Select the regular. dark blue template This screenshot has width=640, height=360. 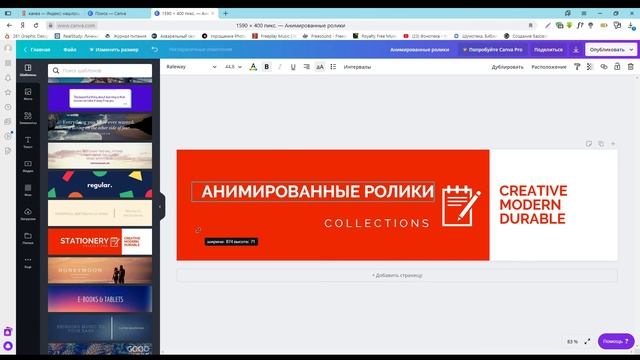pos(100,185)
